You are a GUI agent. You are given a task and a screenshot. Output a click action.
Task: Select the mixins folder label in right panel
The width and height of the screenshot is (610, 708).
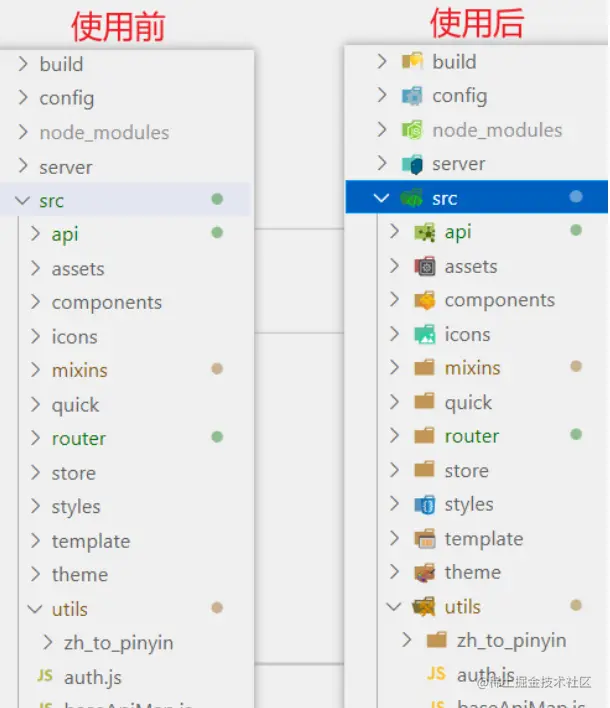[x=472, y=368]
